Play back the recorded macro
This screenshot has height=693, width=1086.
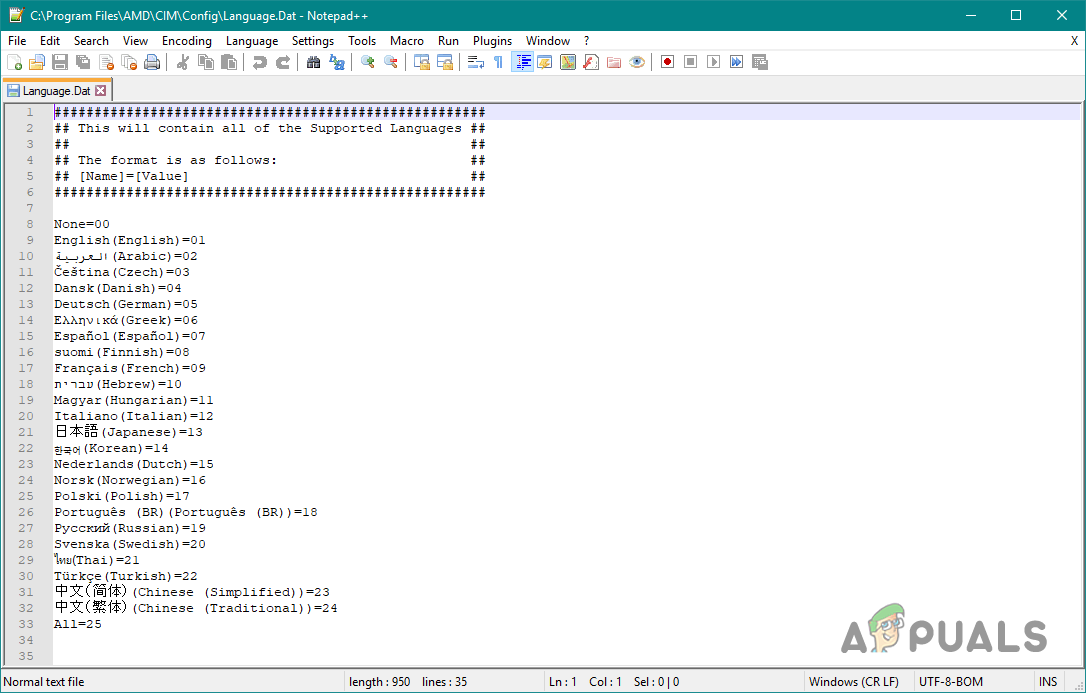click(713, 62)
